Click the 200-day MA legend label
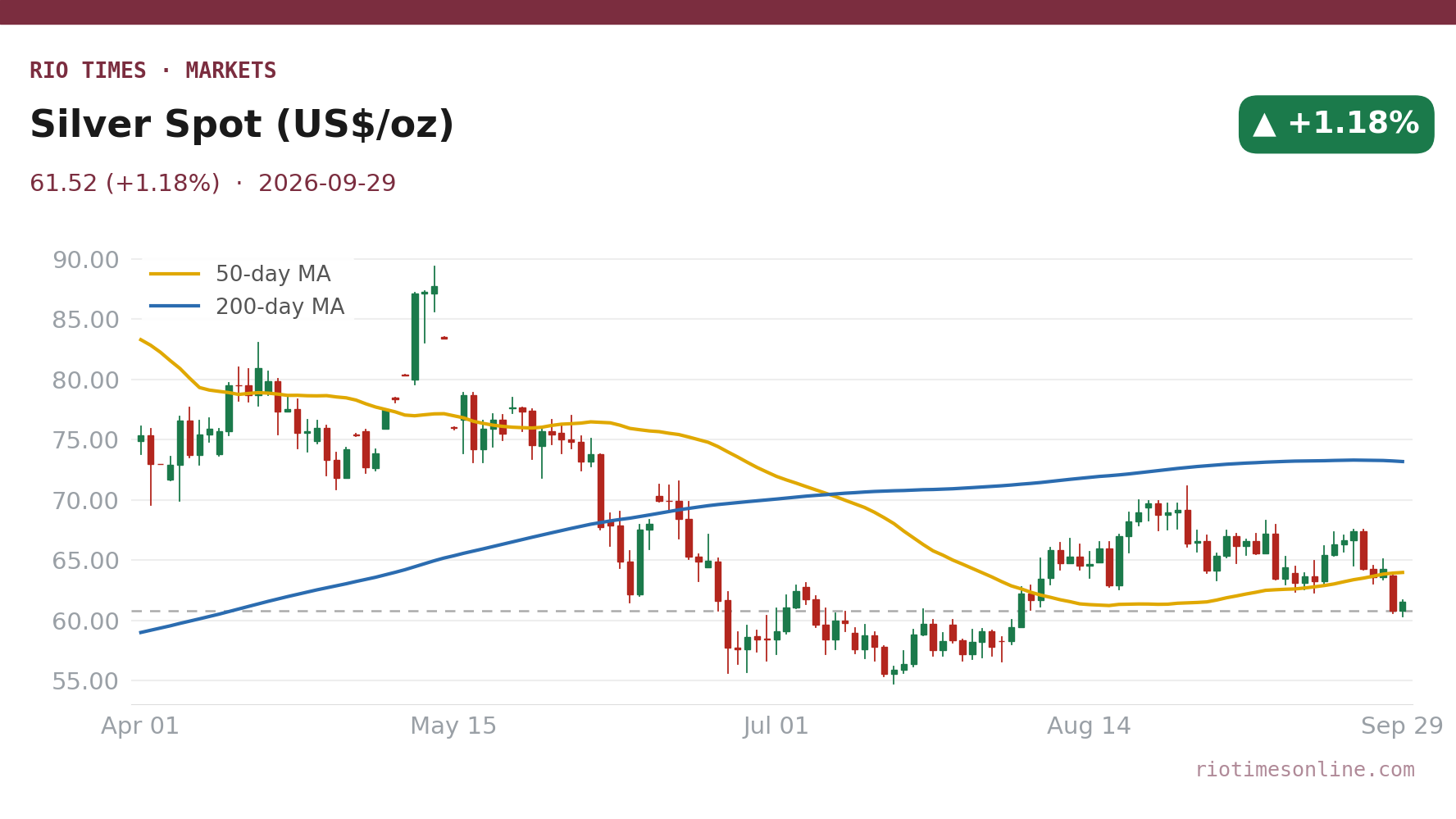The image size is (1456, 819). (x=280, y=307)
